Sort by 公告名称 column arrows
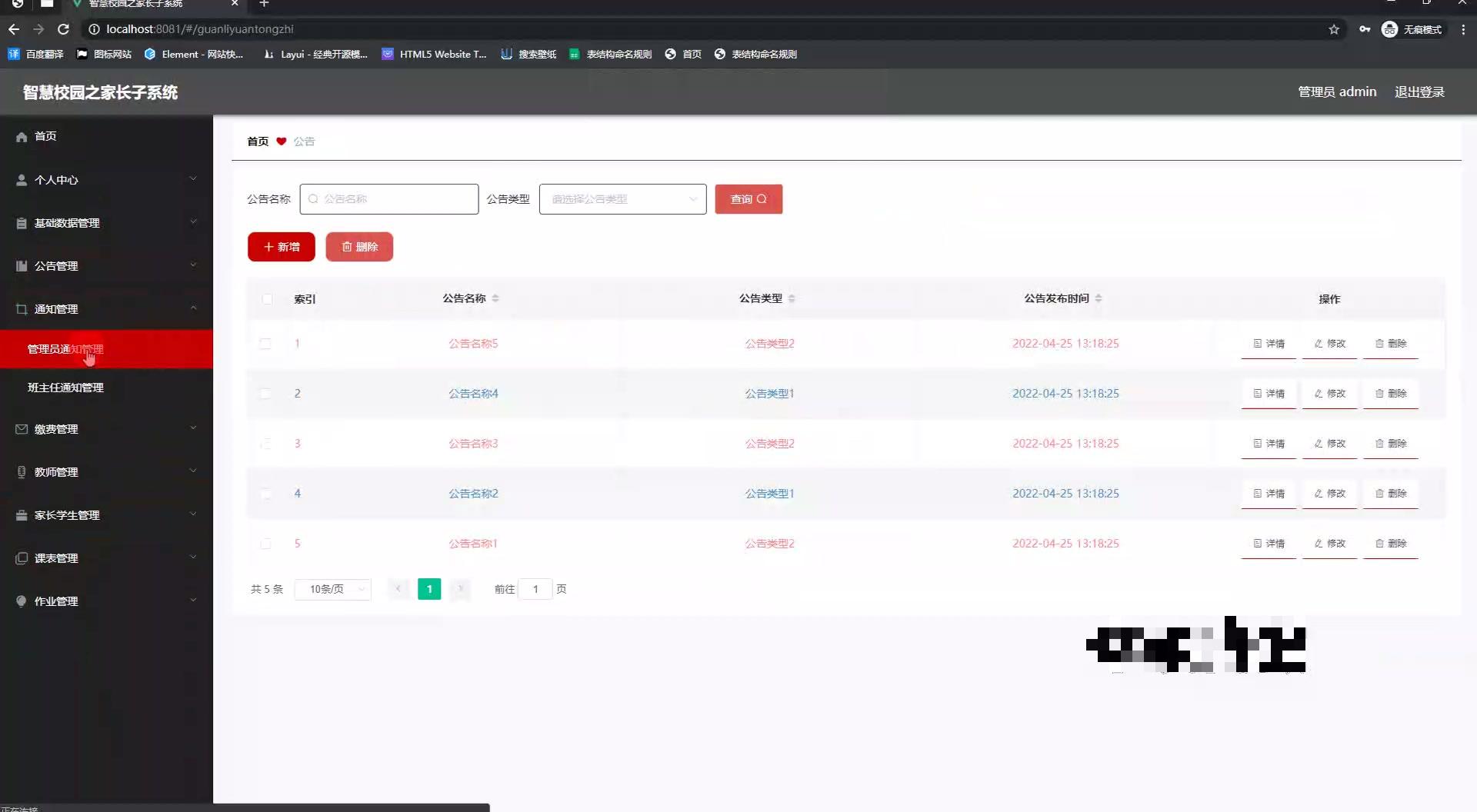 [x=495, y=298]
